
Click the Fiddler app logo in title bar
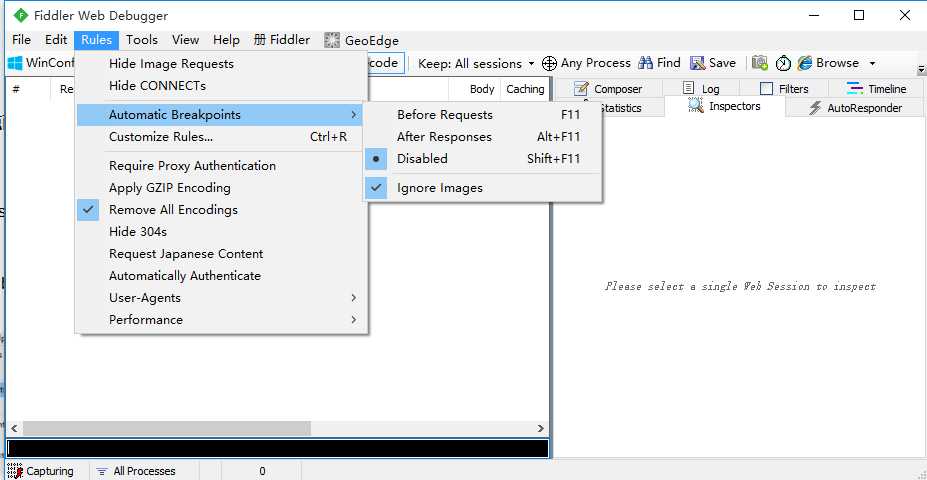click(21, 15)
